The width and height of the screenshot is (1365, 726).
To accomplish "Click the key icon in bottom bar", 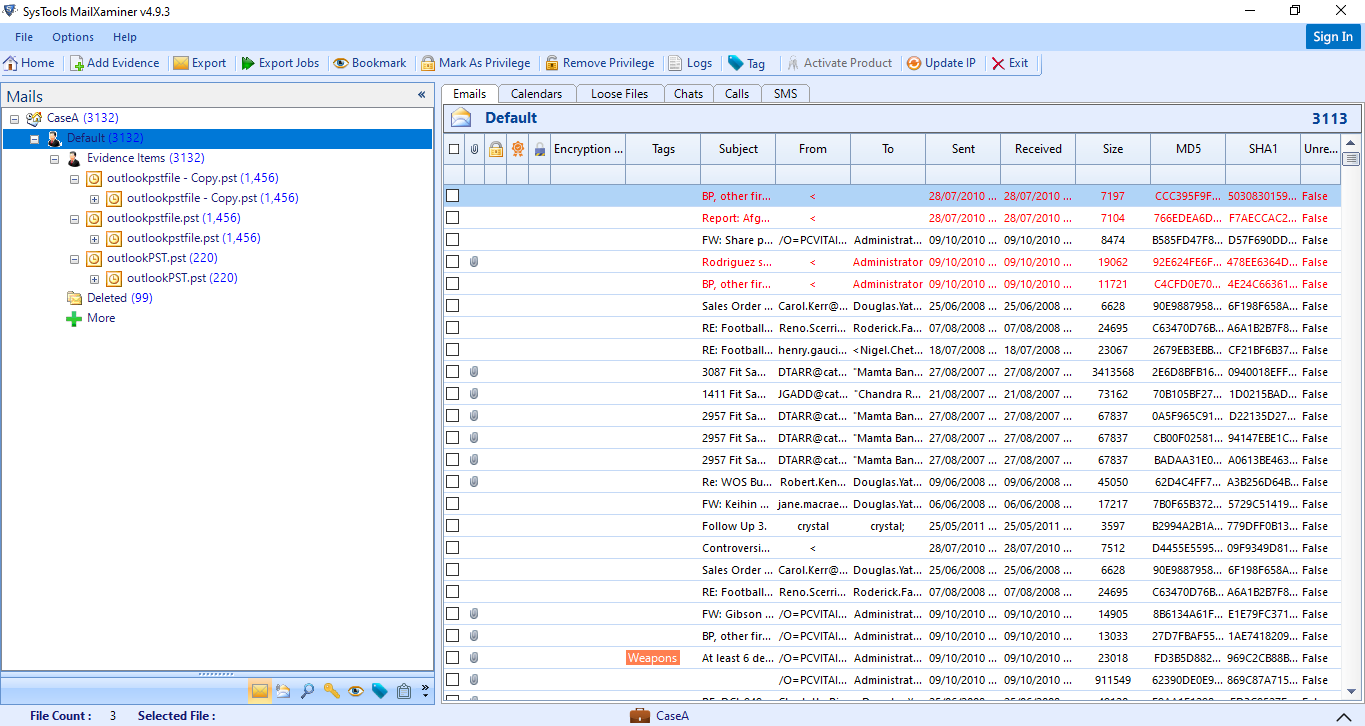I will [331, 691].
